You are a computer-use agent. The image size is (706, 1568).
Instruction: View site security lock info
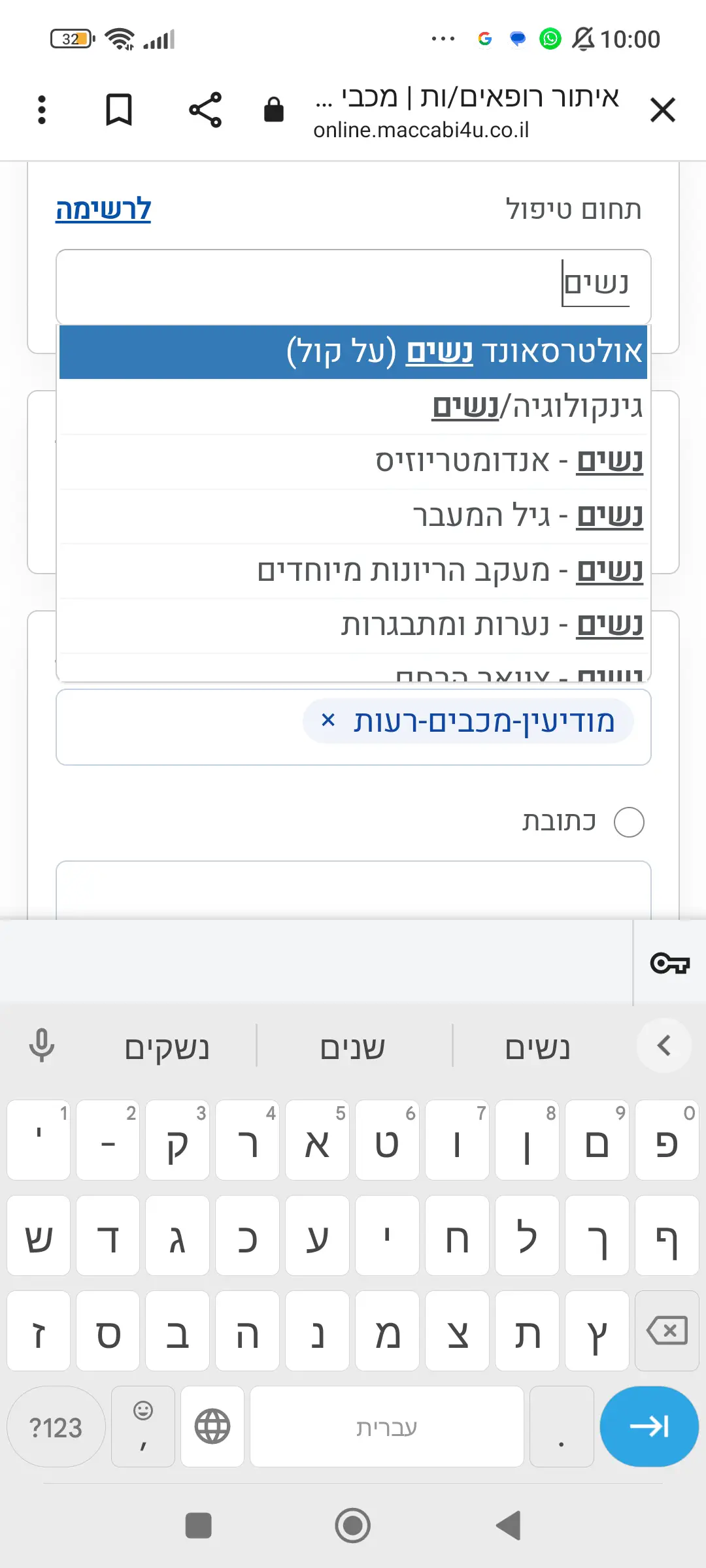(274, 110)
